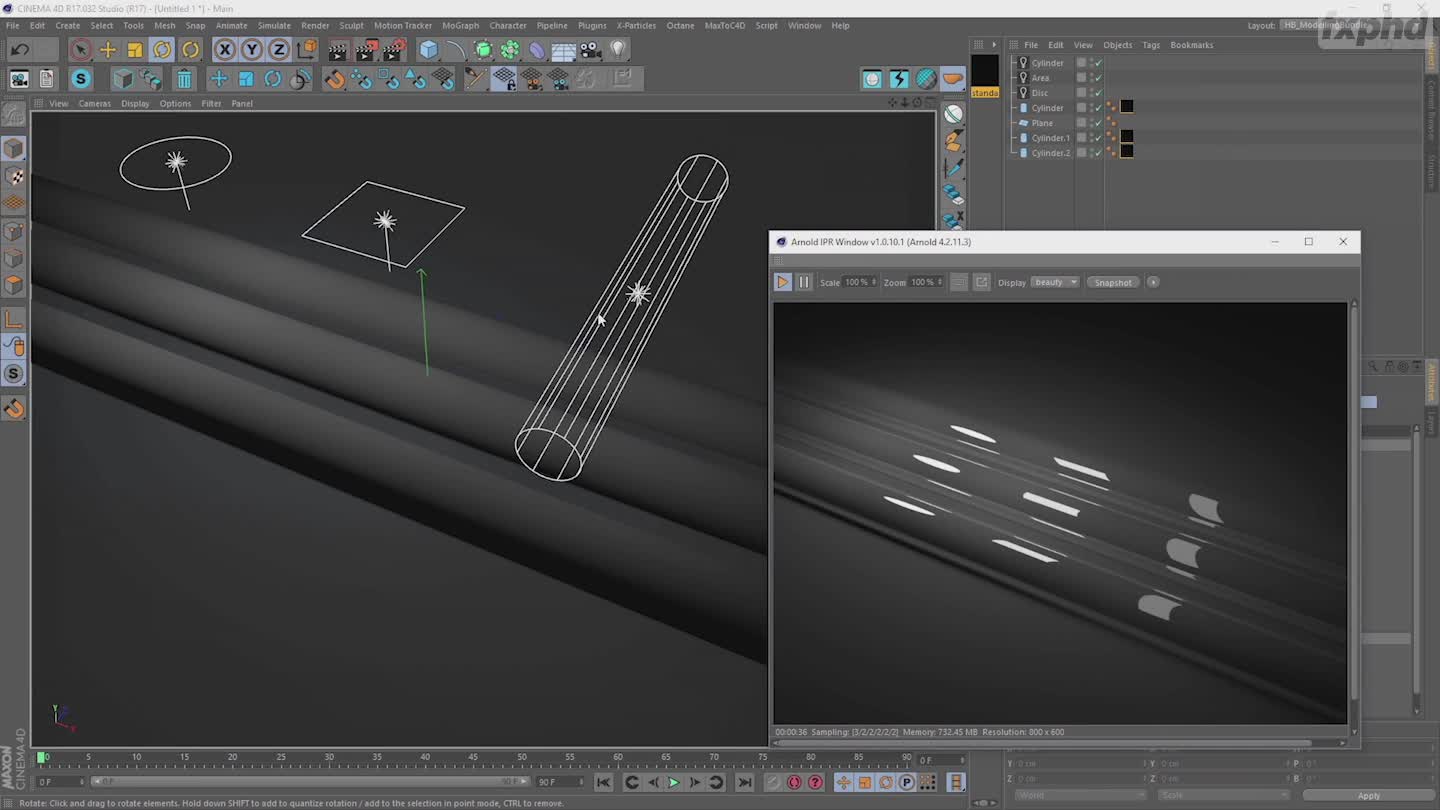Toggle the green check of Plane object
The height and width of the screenshot is (810, 1440).
[x=1098, y=122]
